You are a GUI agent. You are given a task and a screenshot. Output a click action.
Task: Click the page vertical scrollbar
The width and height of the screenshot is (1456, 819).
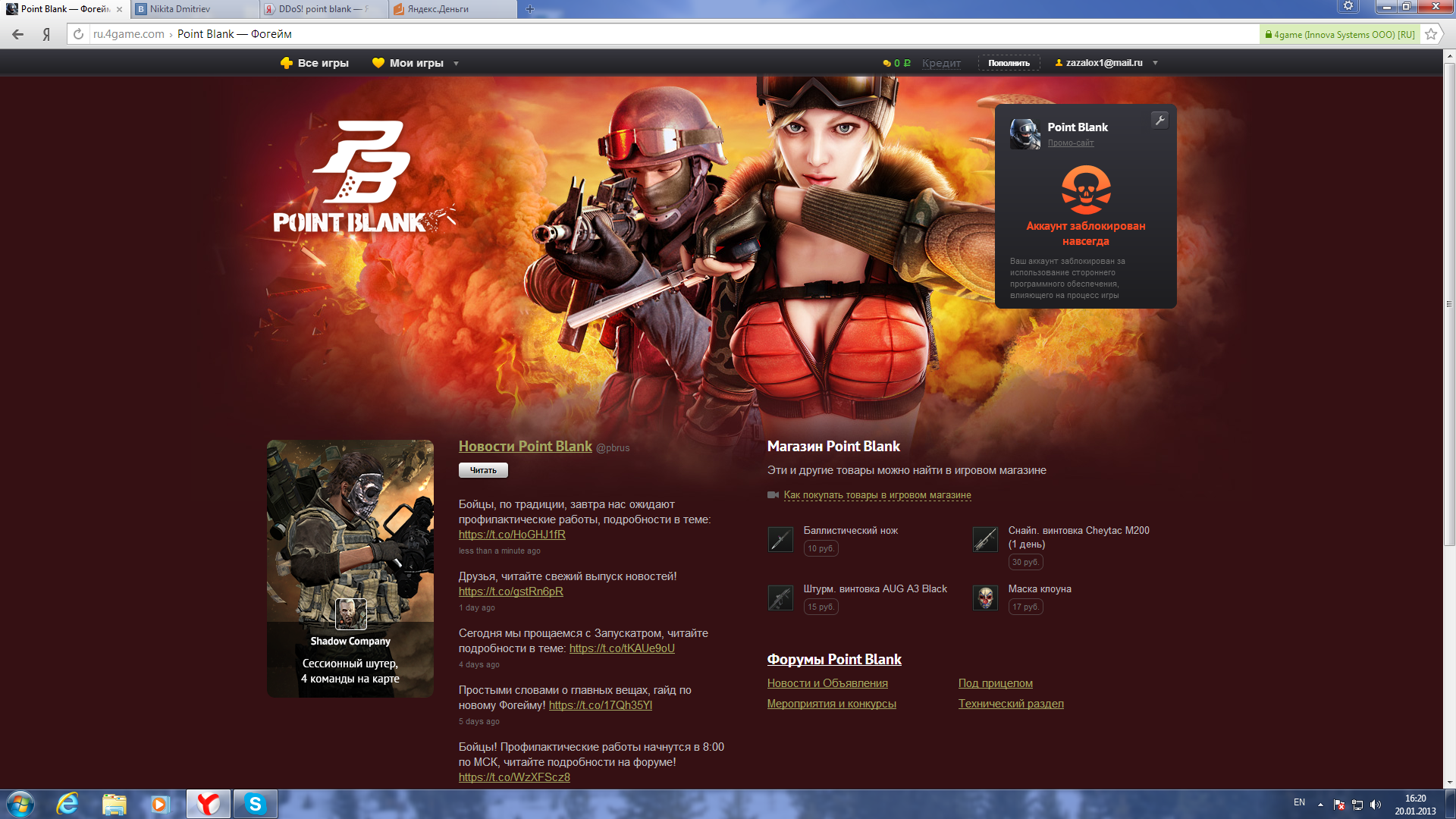pos(1449,303)
